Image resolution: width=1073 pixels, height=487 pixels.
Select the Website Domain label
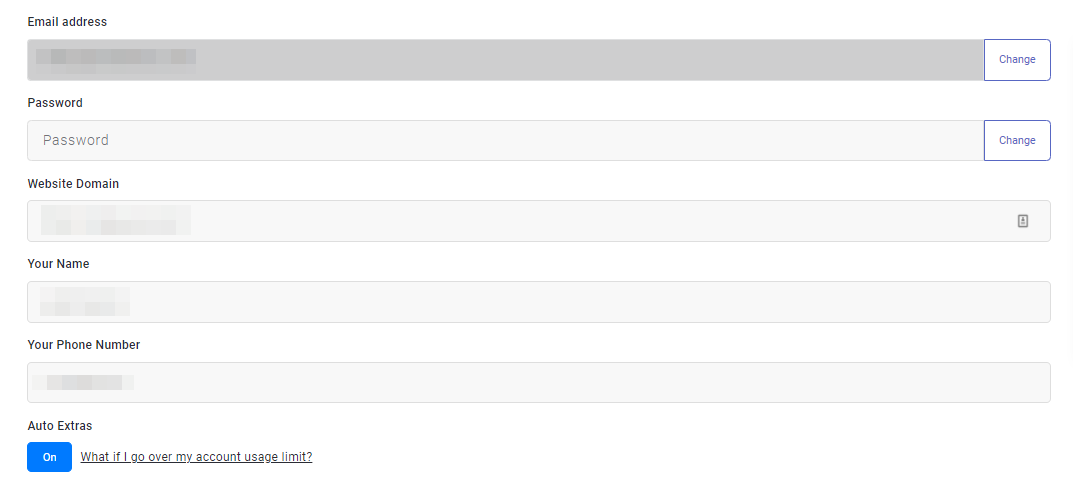tap(73, 184)
